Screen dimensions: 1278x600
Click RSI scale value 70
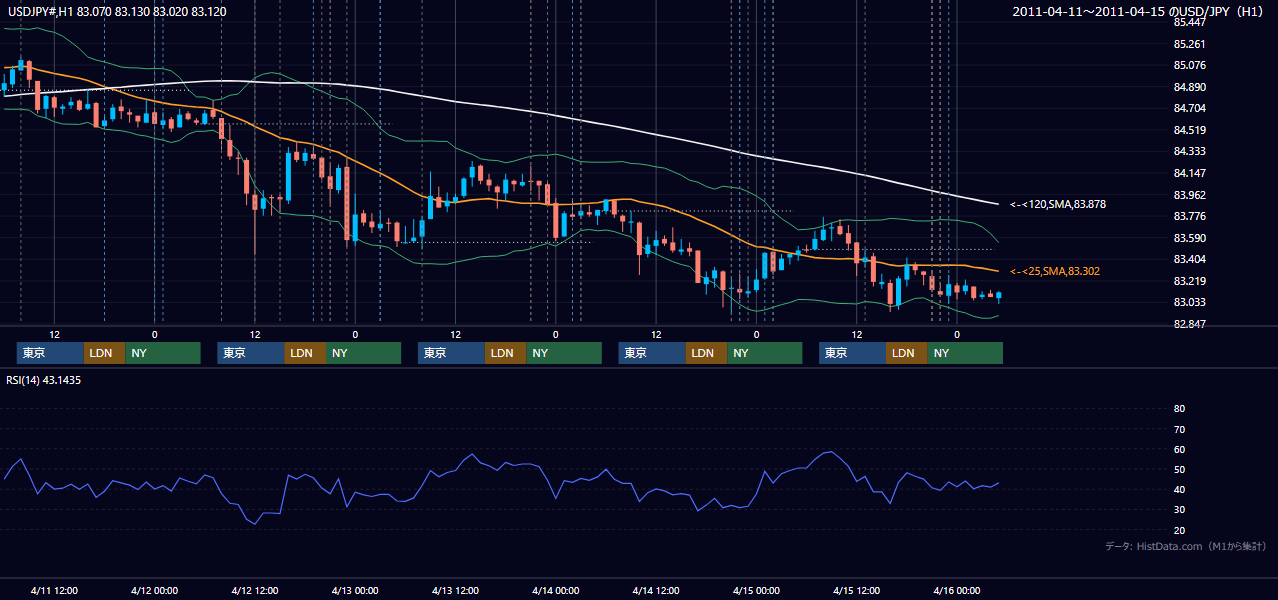click(1179, 429)
